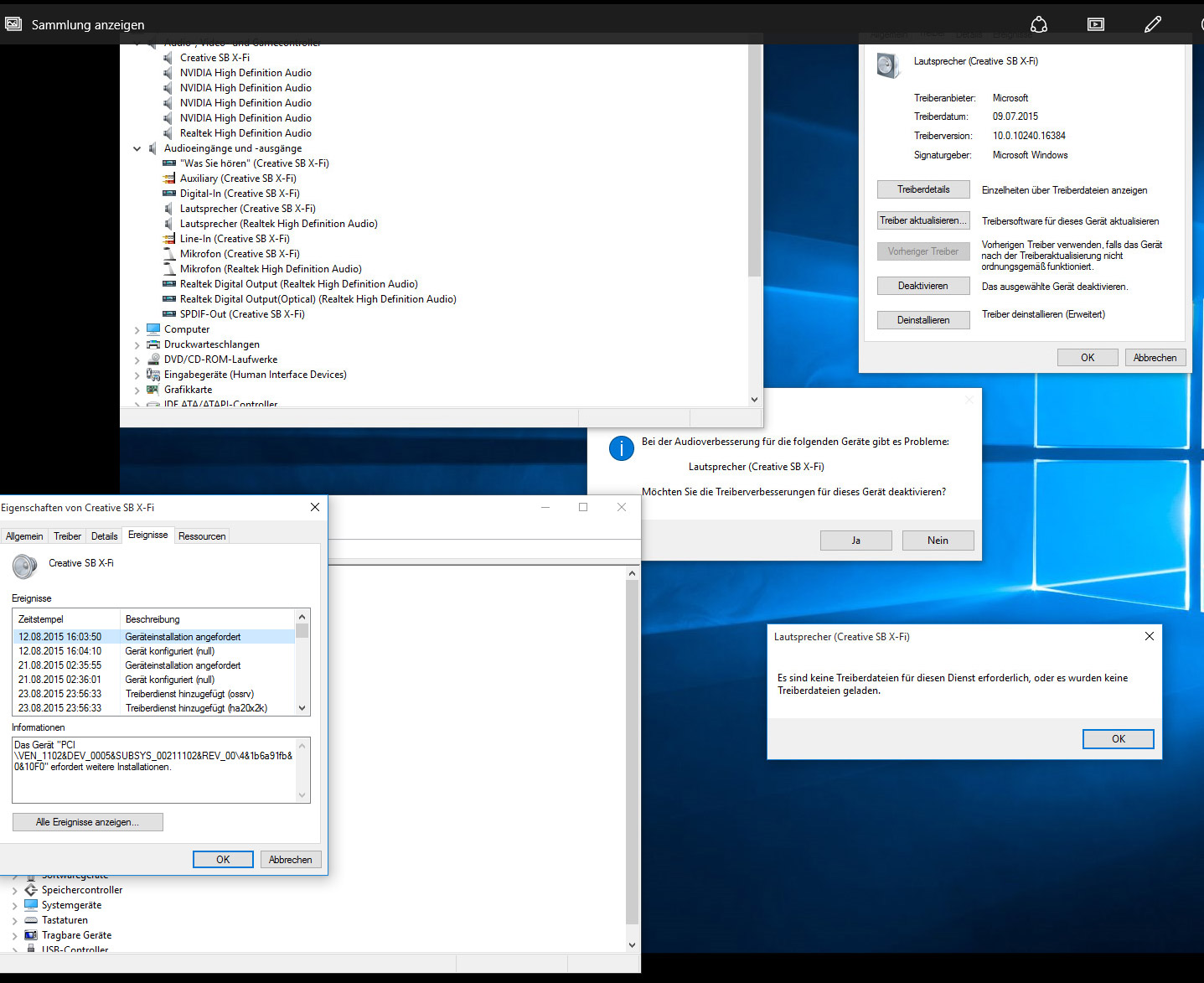Click the Speichercontroller icon
1204x983 pixels.
[31, 890]
